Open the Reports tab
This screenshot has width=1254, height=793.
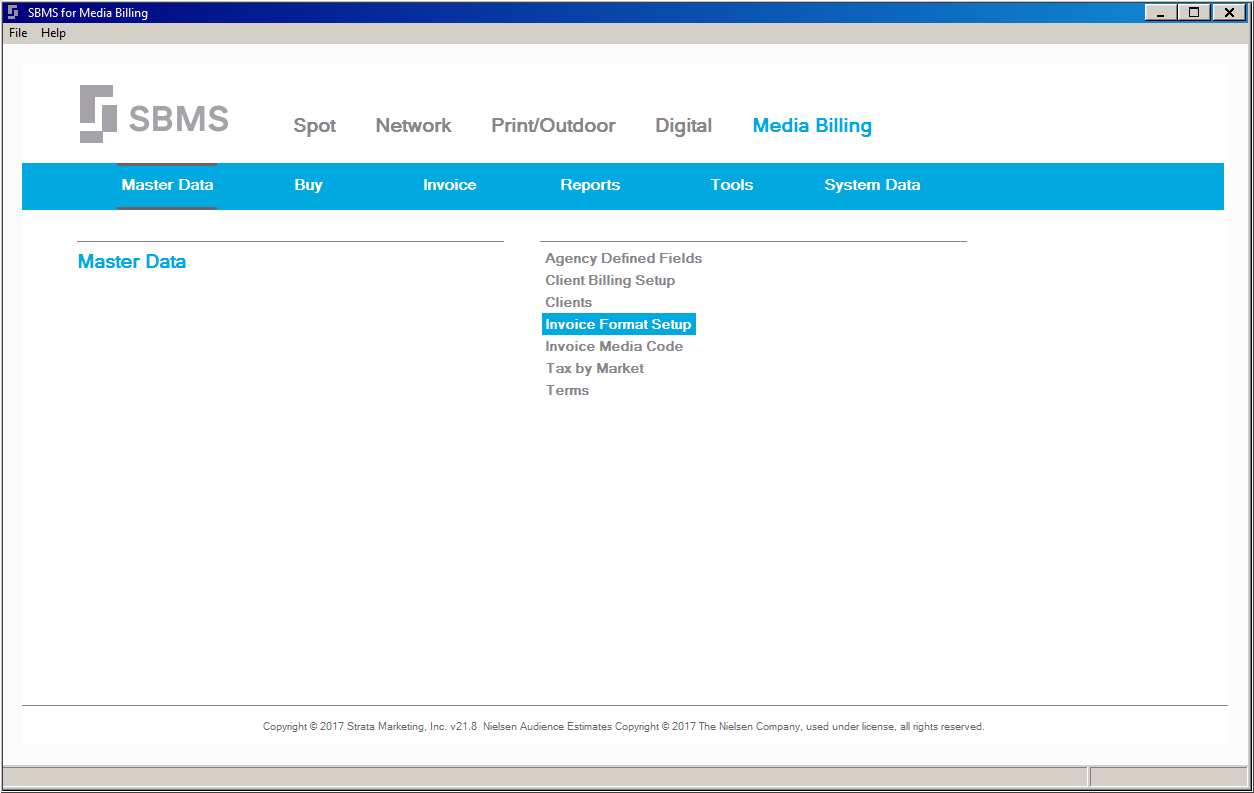590,185
